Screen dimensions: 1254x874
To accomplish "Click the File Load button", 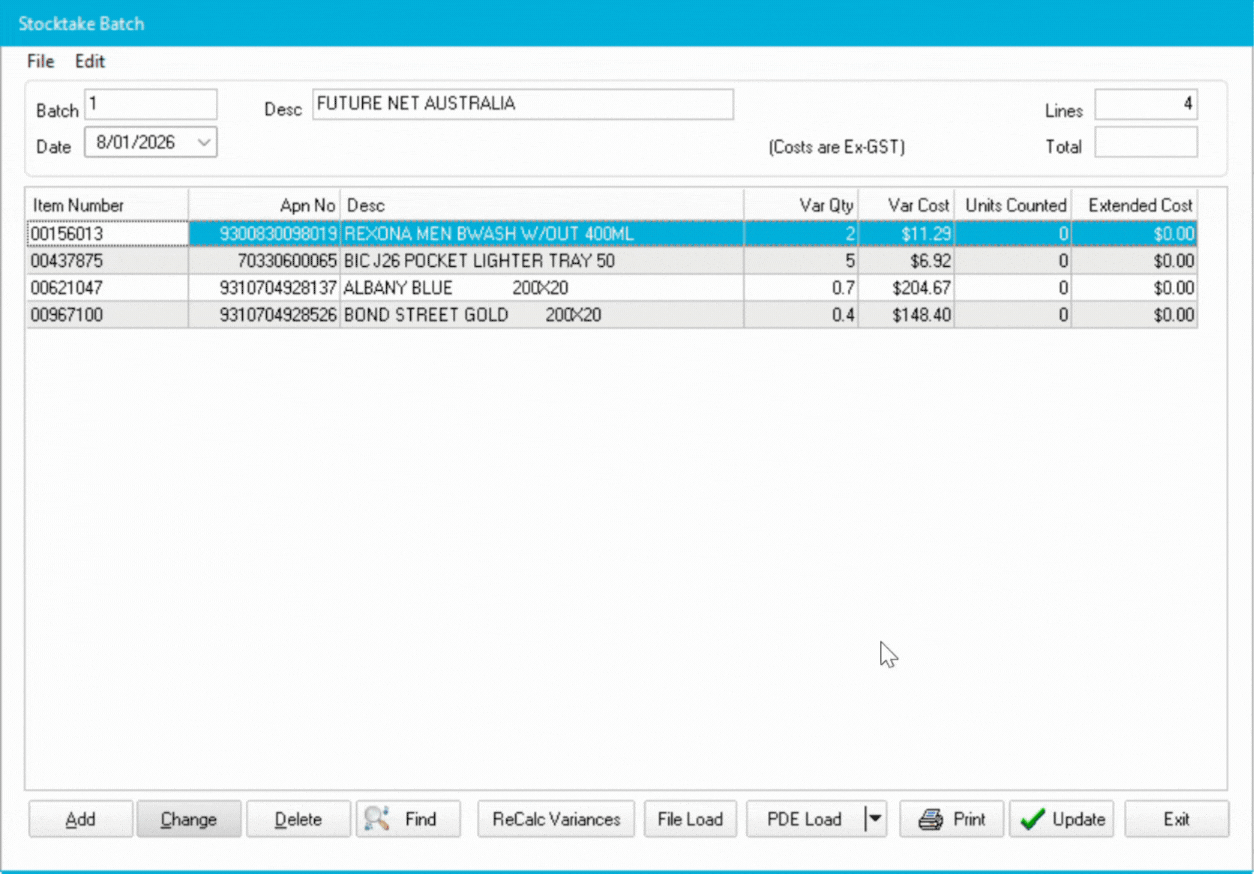I will (690, 819).
